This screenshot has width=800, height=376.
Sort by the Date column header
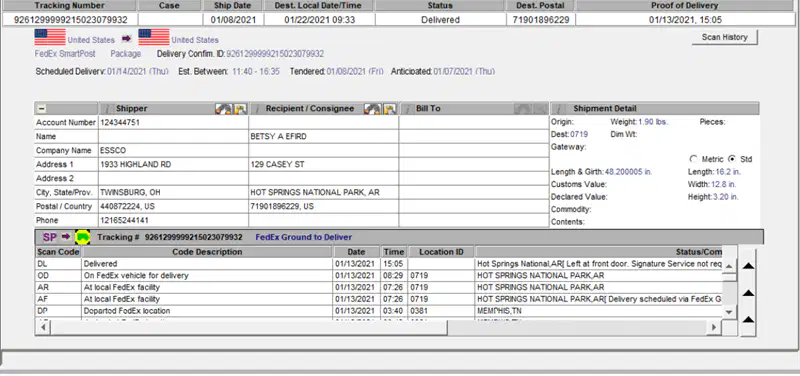pos(357,252)
